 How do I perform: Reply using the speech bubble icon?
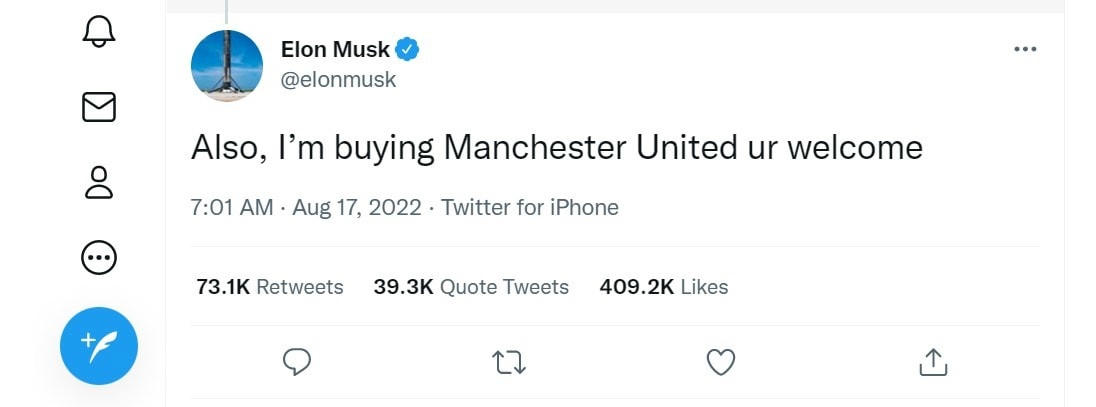coord(297,362)
